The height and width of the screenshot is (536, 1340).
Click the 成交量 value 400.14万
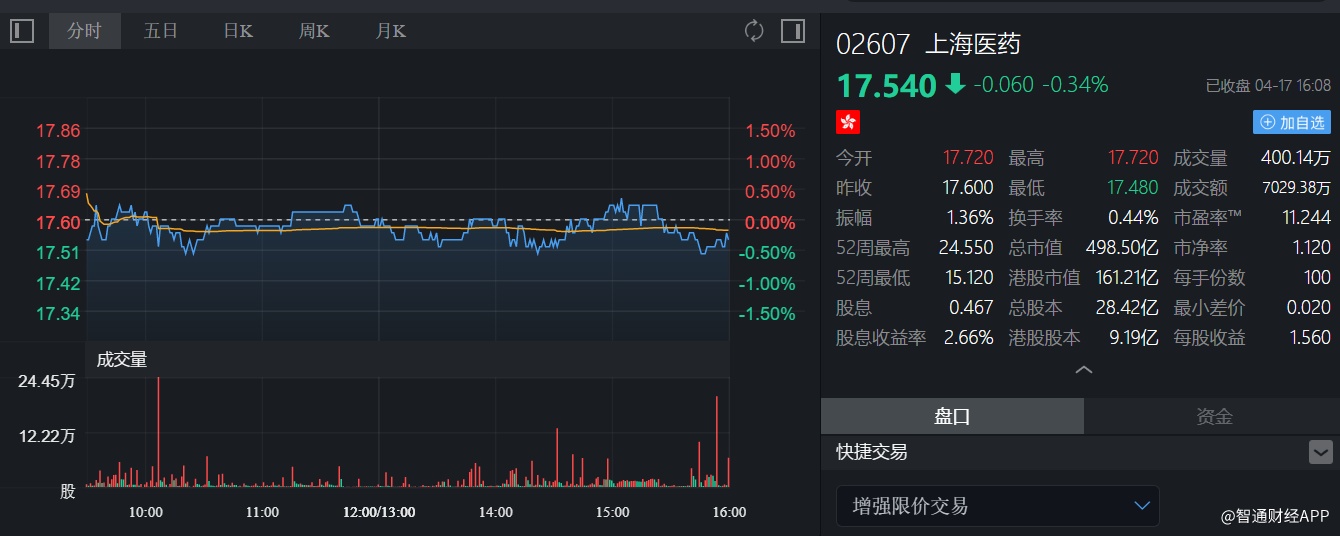(x=1296, y=158)
